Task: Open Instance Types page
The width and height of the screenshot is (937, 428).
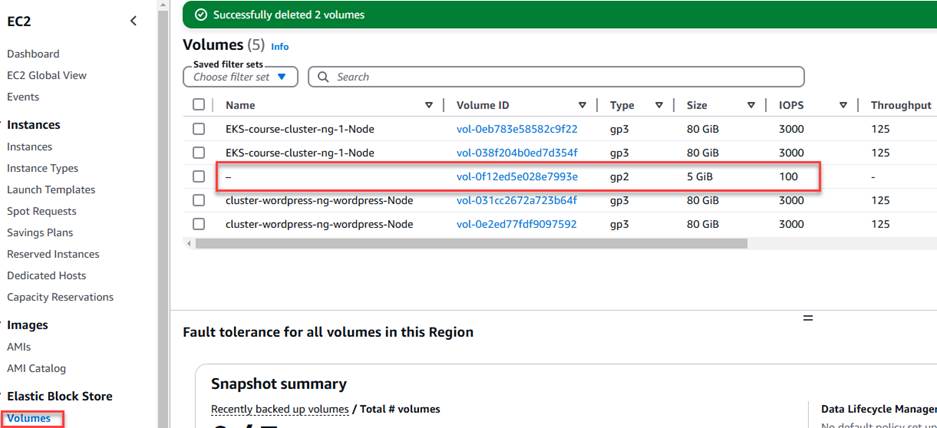Action: click(x=42, y=168)
